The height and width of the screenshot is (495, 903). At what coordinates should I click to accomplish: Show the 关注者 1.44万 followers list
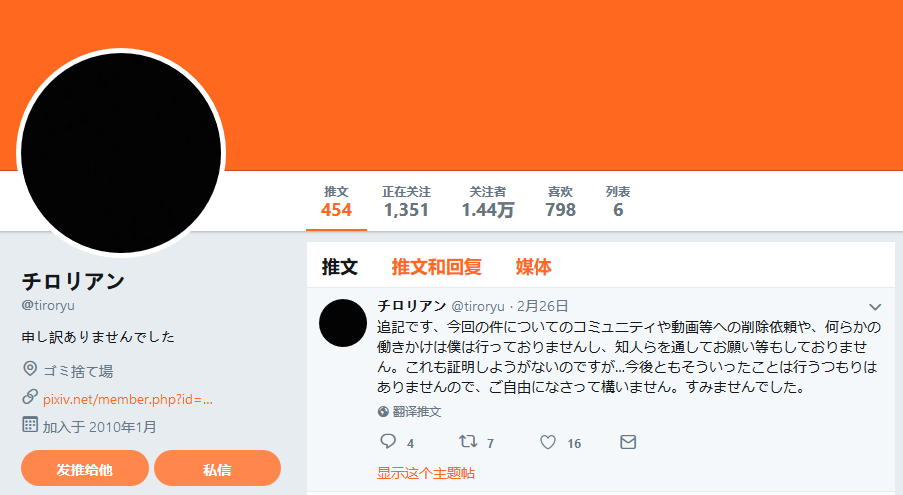pyautogui.click(x=488, y=201)
